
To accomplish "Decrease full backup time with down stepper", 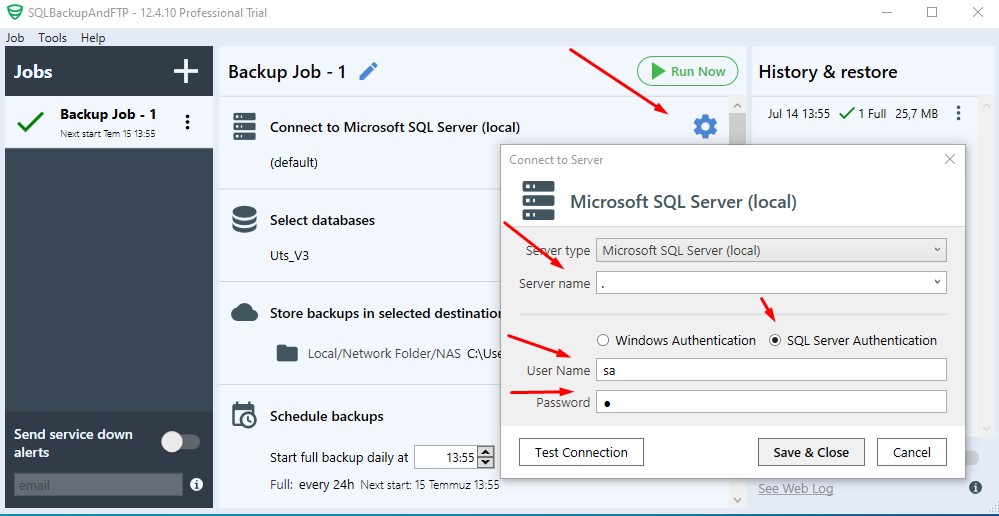I will 485,462.
